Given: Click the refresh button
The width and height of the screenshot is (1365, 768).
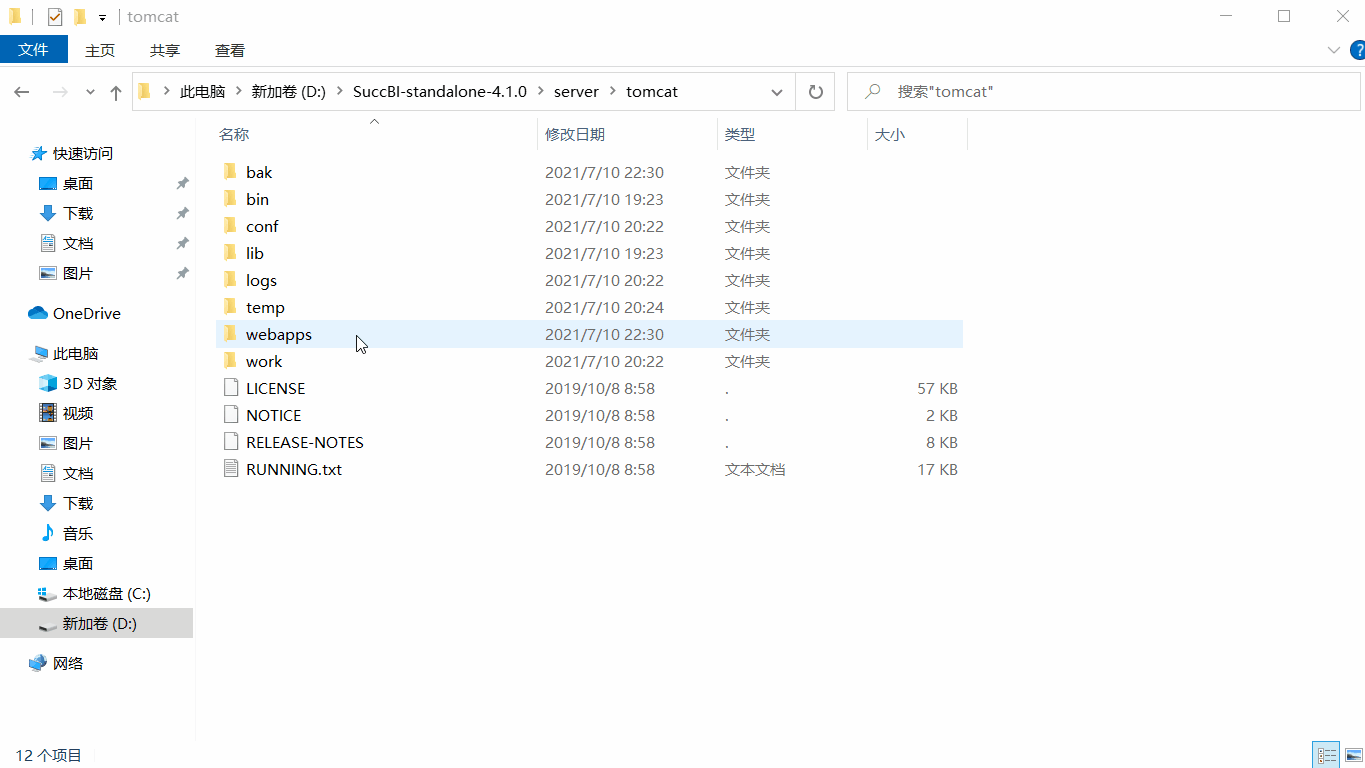Looking at the screenshot, I should (815, 91).
